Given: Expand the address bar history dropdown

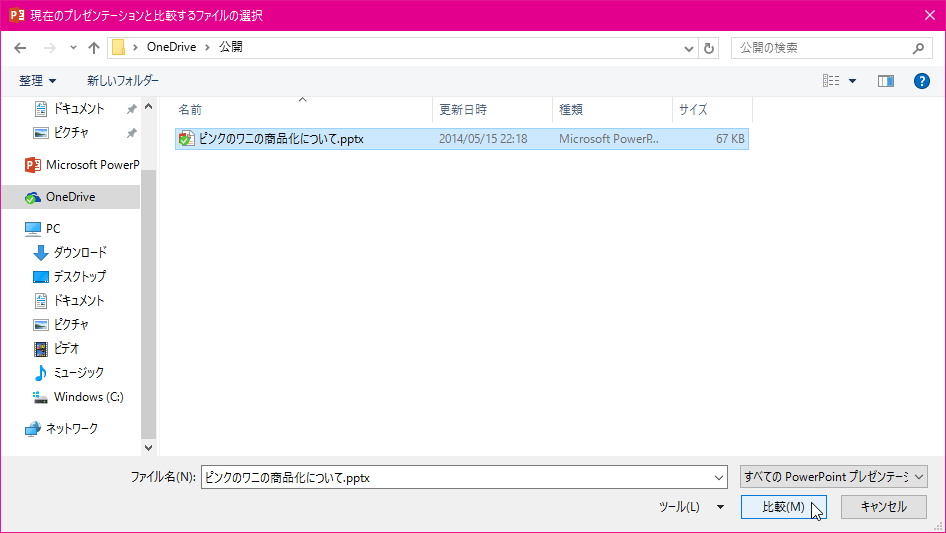Looking at the screenshot, I should pos(688,48).
